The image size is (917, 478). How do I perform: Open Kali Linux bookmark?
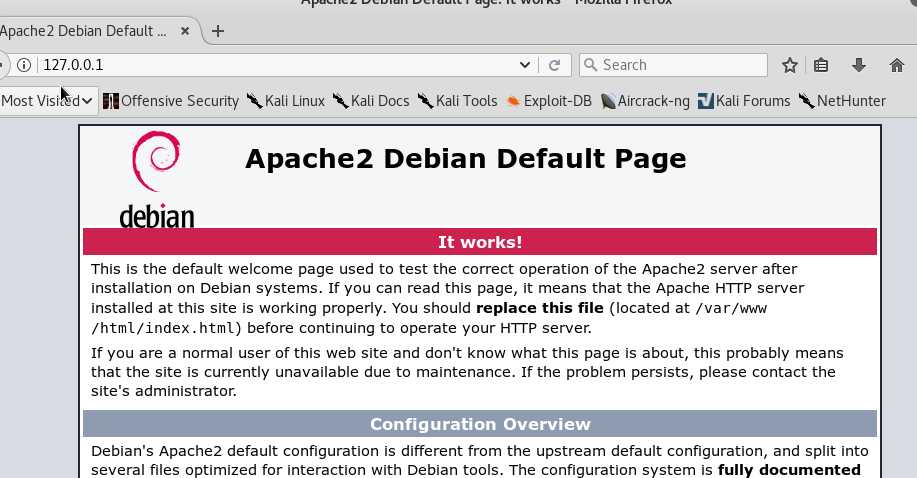click(285, 101)
